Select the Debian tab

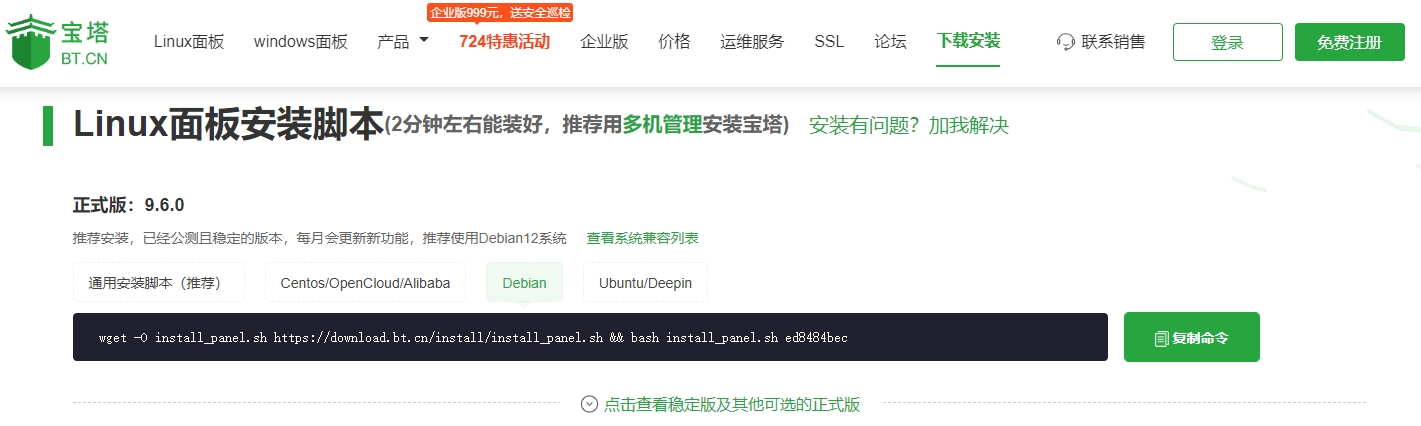click(524, 282)
